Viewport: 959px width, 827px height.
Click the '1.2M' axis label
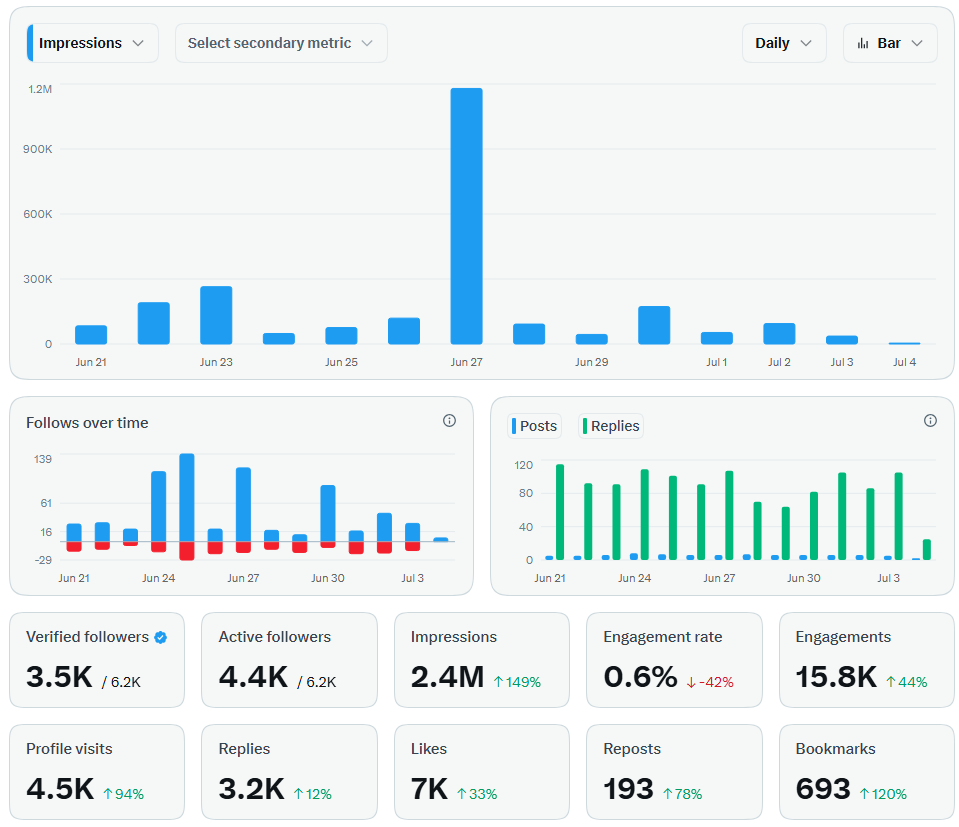[x=40, y=89]
